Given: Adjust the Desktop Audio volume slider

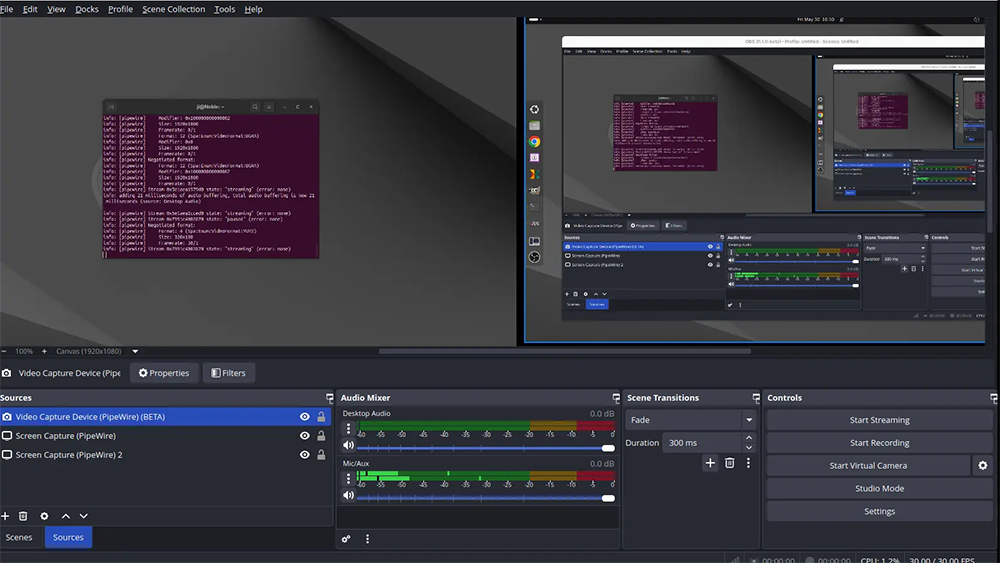Looking at the screenshot, I should click(485, 448).
